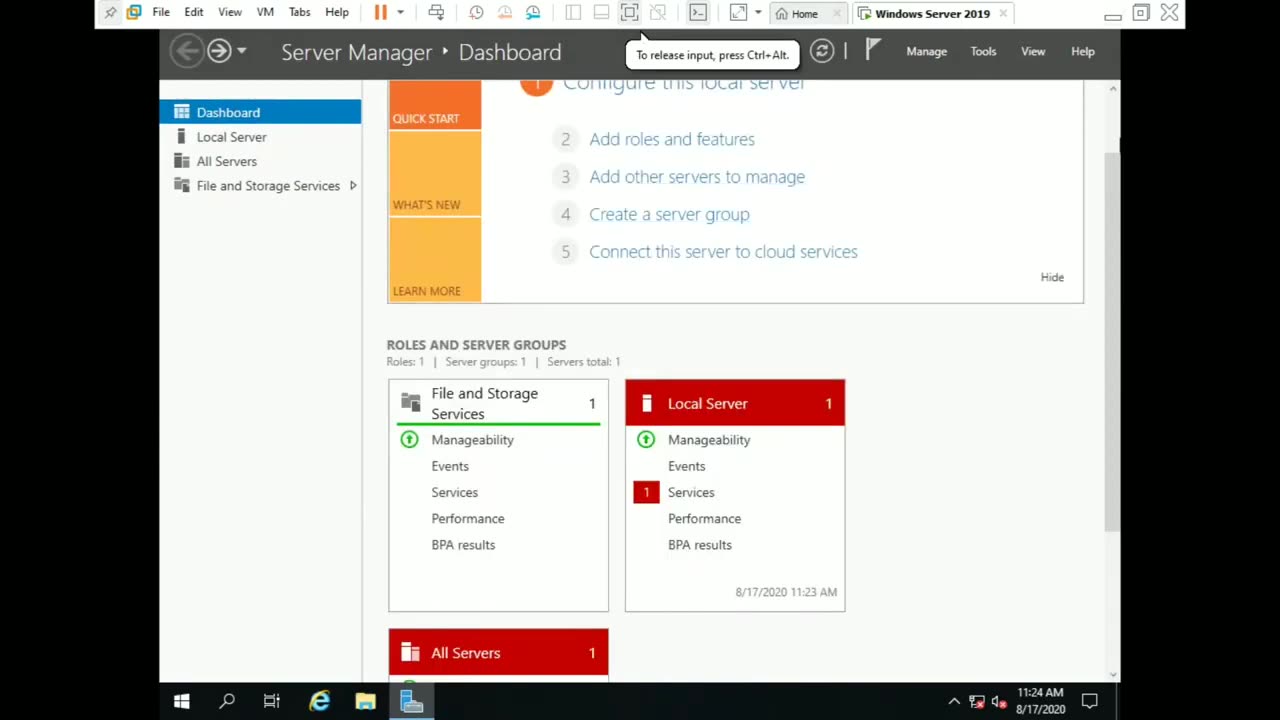
Task: Select the LEARN MORE panel tab
Action: 434,260
